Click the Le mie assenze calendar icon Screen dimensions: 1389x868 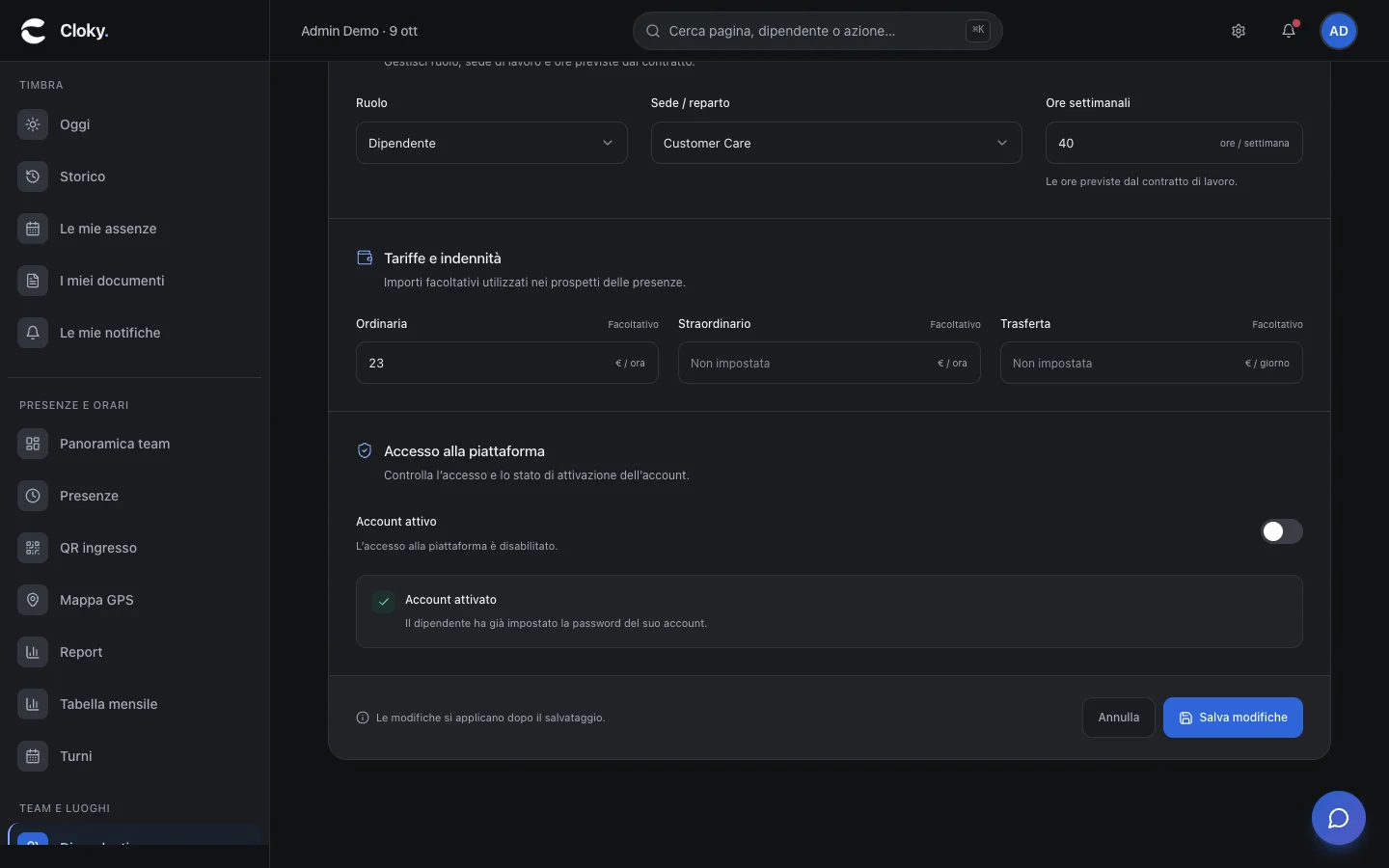[x=33, y=229]
